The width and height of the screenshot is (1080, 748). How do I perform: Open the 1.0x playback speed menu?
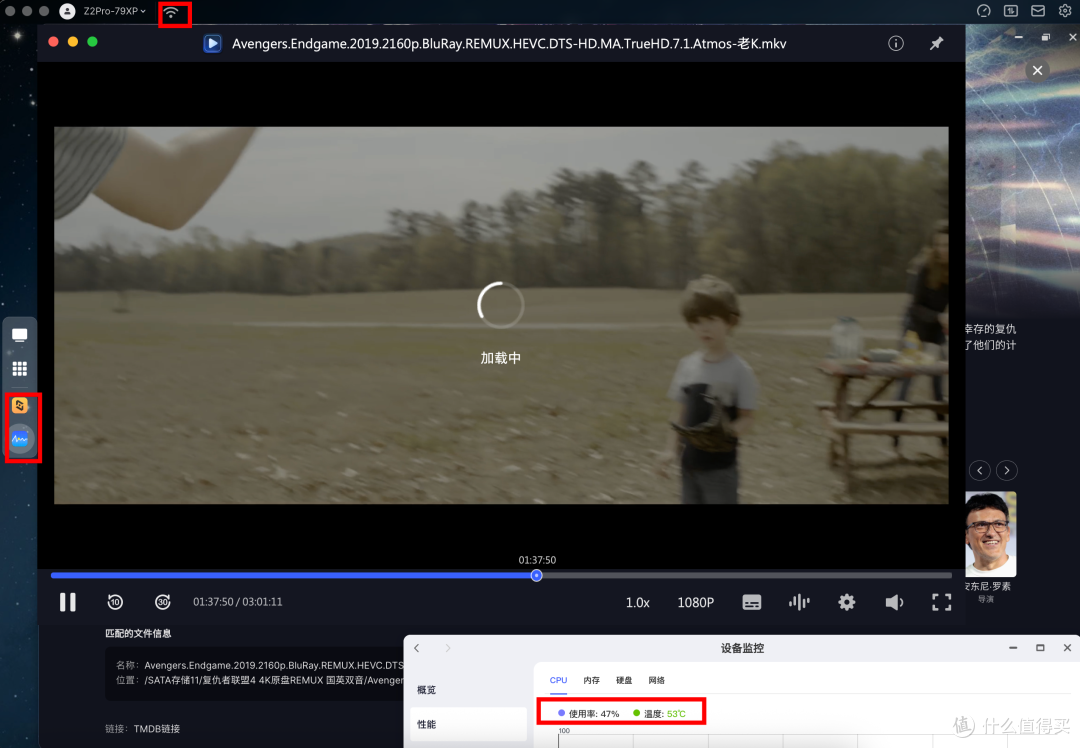pos(637,603)
